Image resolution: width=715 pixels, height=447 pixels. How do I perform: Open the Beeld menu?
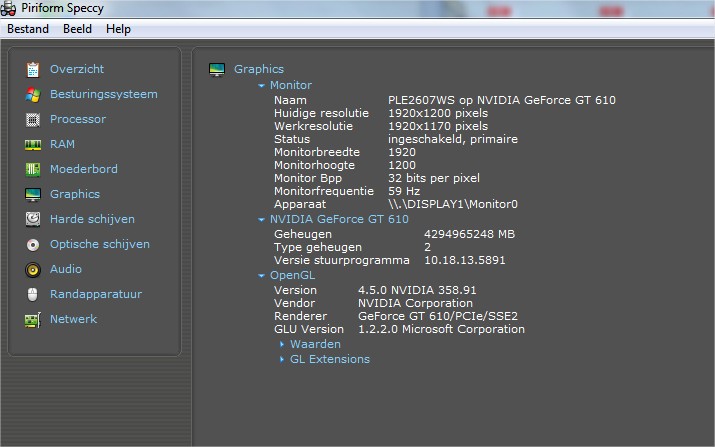(x=78, y=29)
